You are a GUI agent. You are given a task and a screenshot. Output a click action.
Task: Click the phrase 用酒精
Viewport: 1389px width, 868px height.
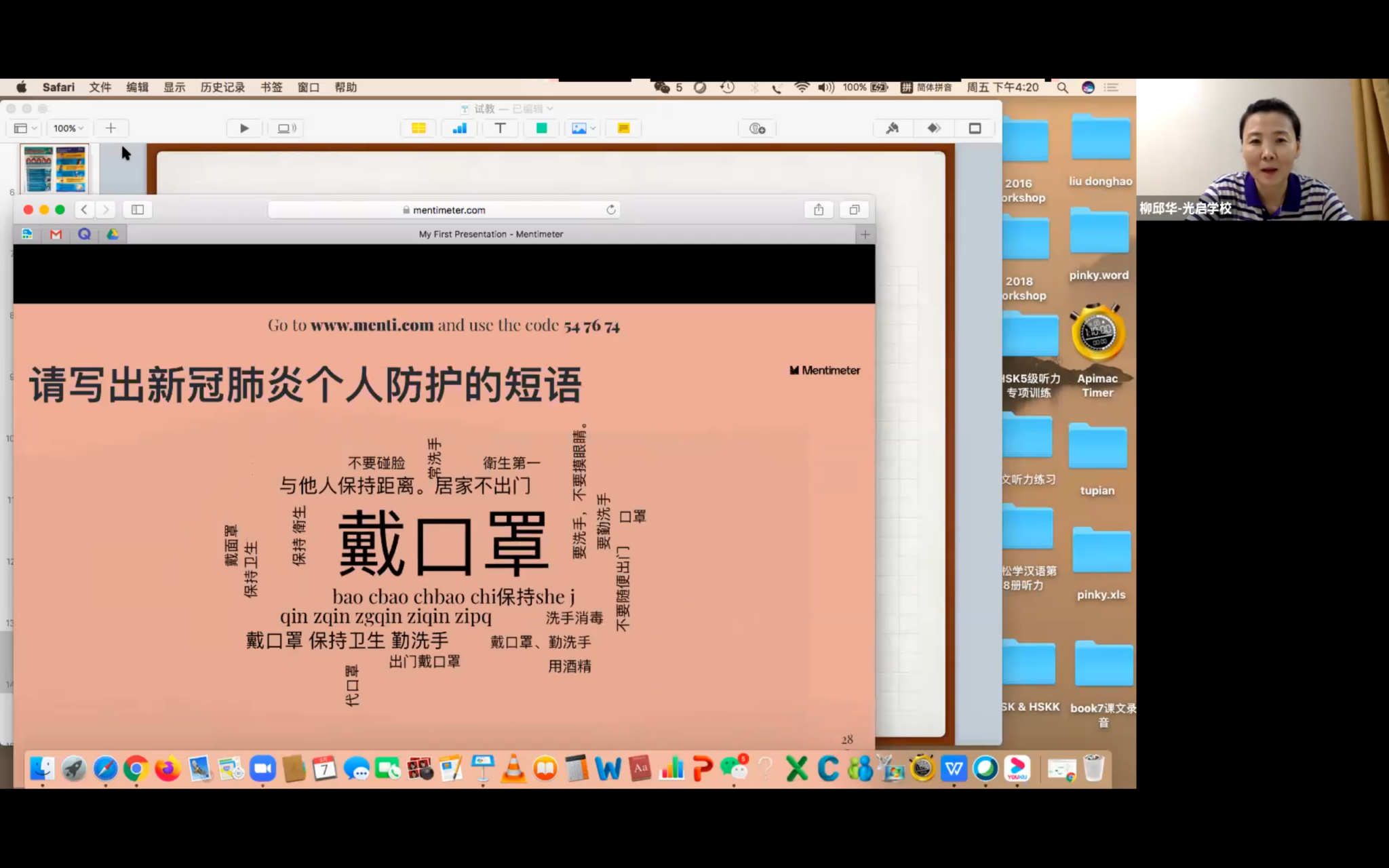click(570, 666)
